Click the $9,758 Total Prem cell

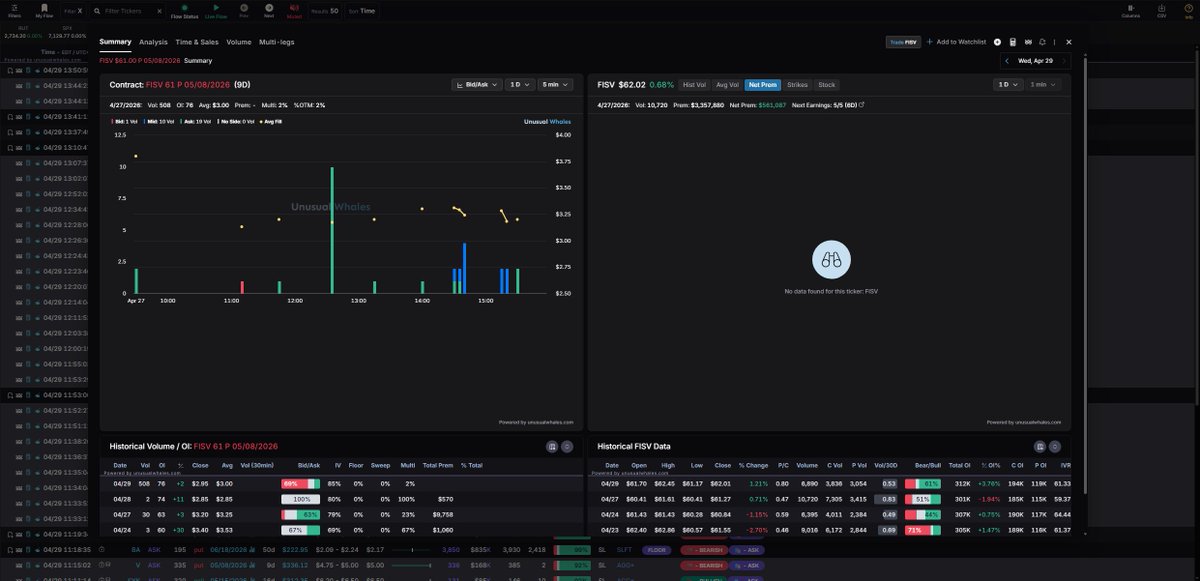442,514
